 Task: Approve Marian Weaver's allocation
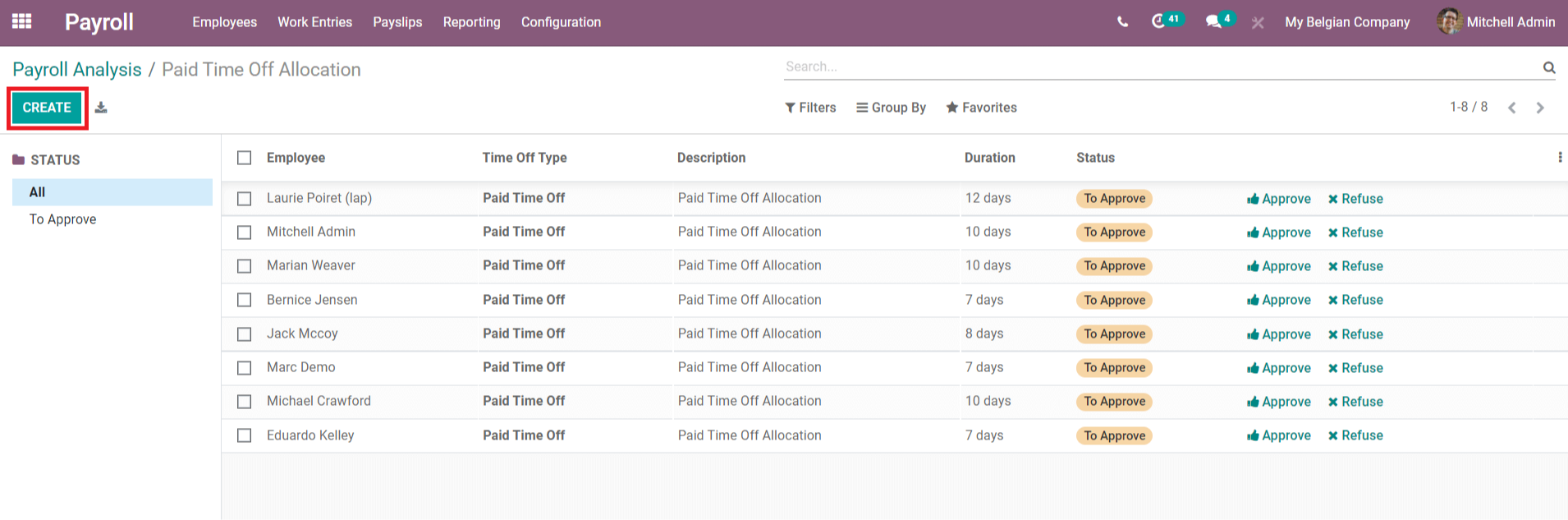point(1278,266)
